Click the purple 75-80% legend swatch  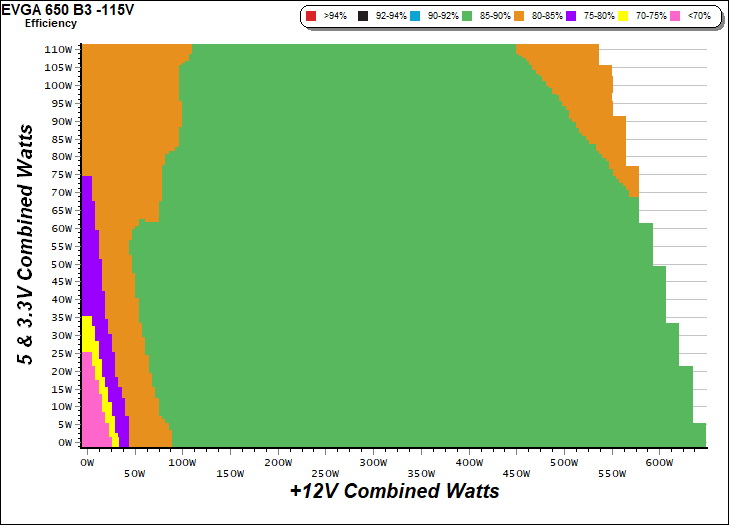coord(571,17)
